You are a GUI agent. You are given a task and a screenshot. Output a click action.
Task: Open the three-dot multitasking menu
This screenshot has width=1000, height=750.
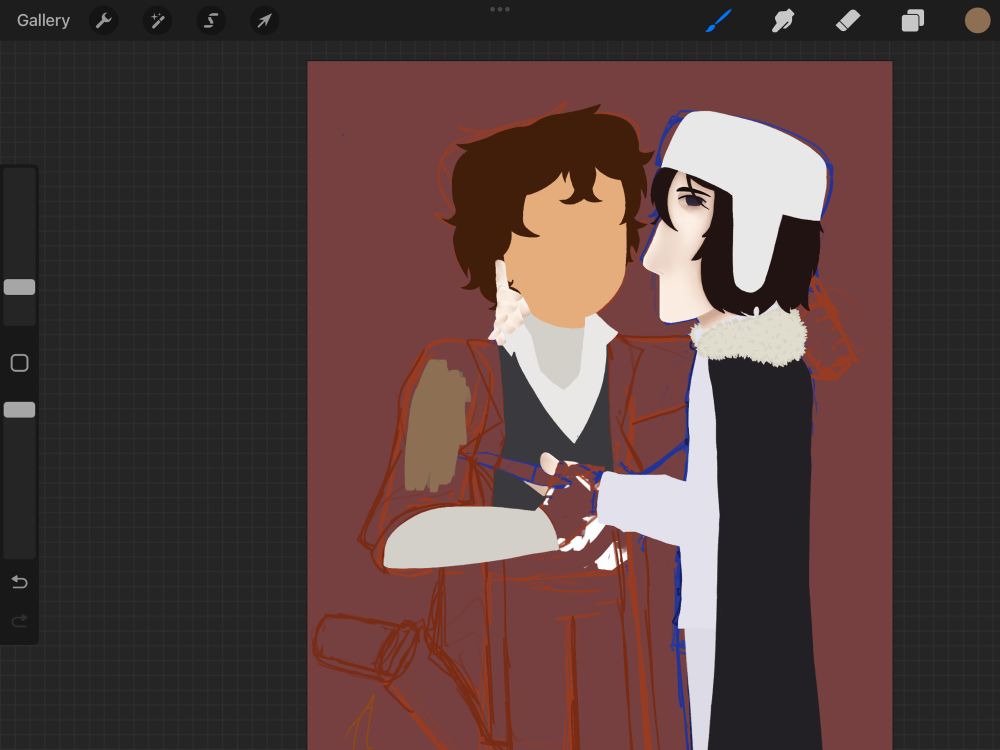(500, 9)
